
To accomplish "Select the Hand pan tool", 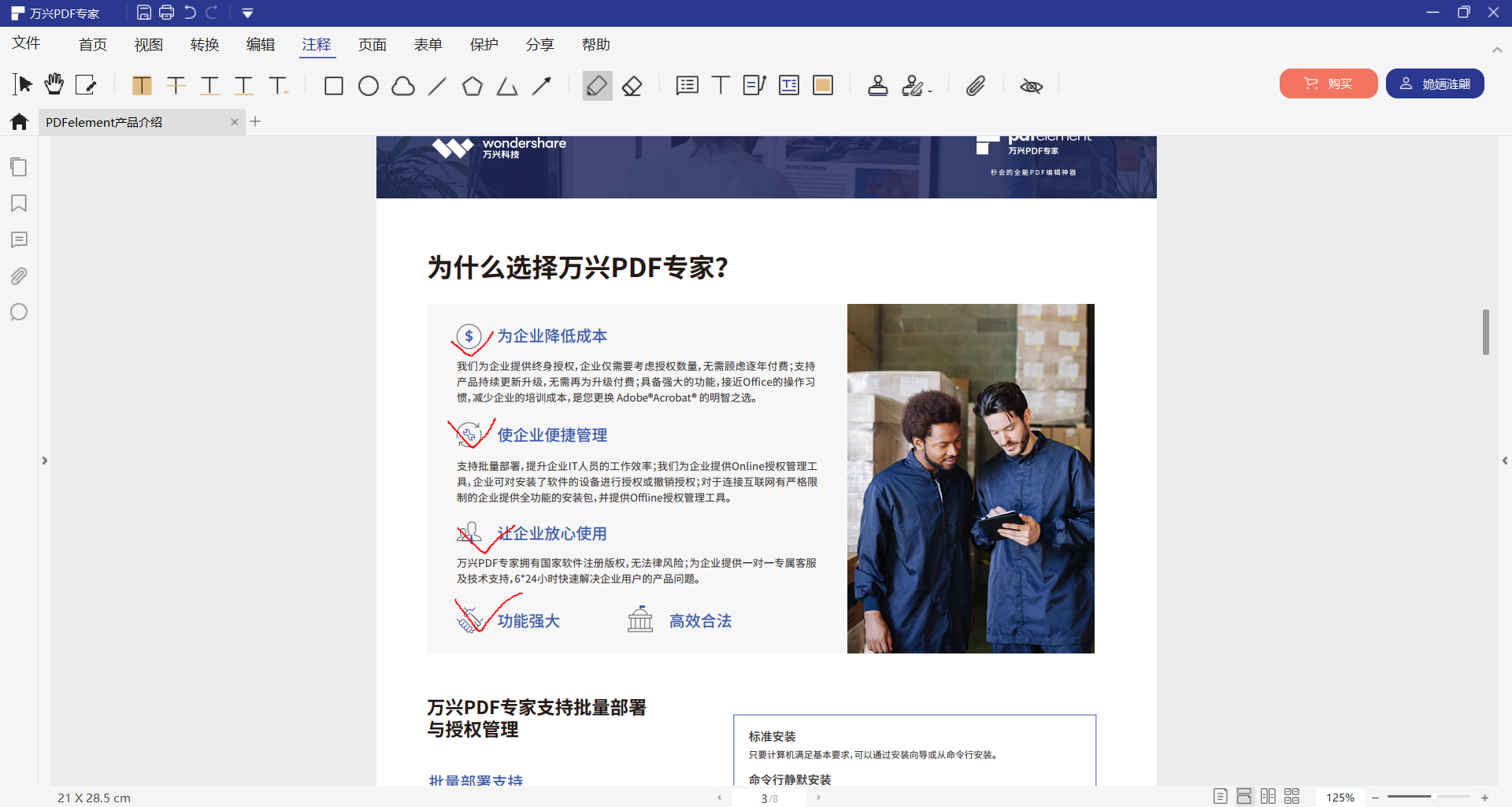I will pos(54,84).
